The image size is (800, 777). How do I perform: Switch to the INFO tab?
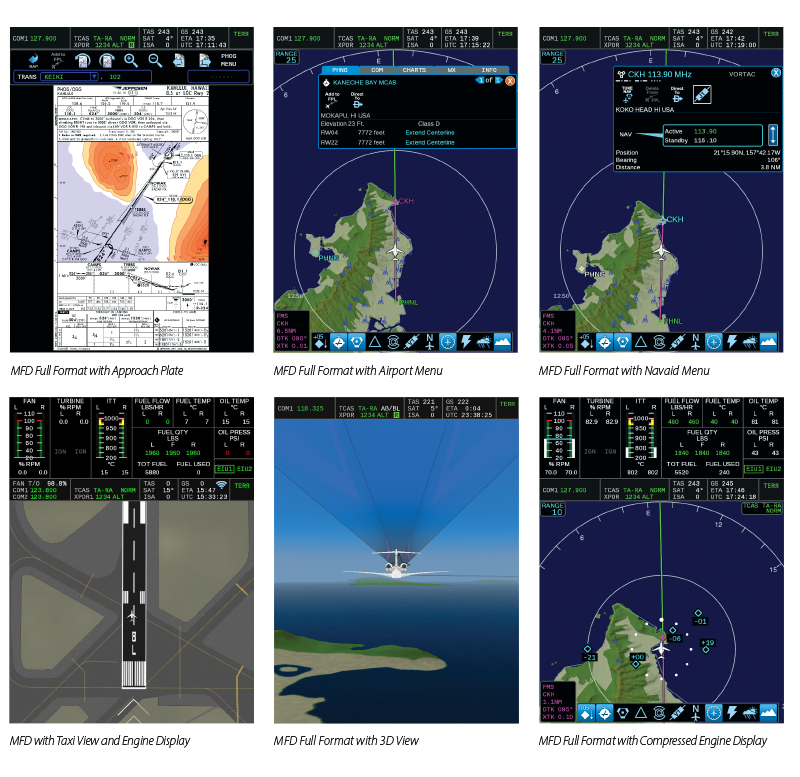pyautogui.click(x=489, y=70)
